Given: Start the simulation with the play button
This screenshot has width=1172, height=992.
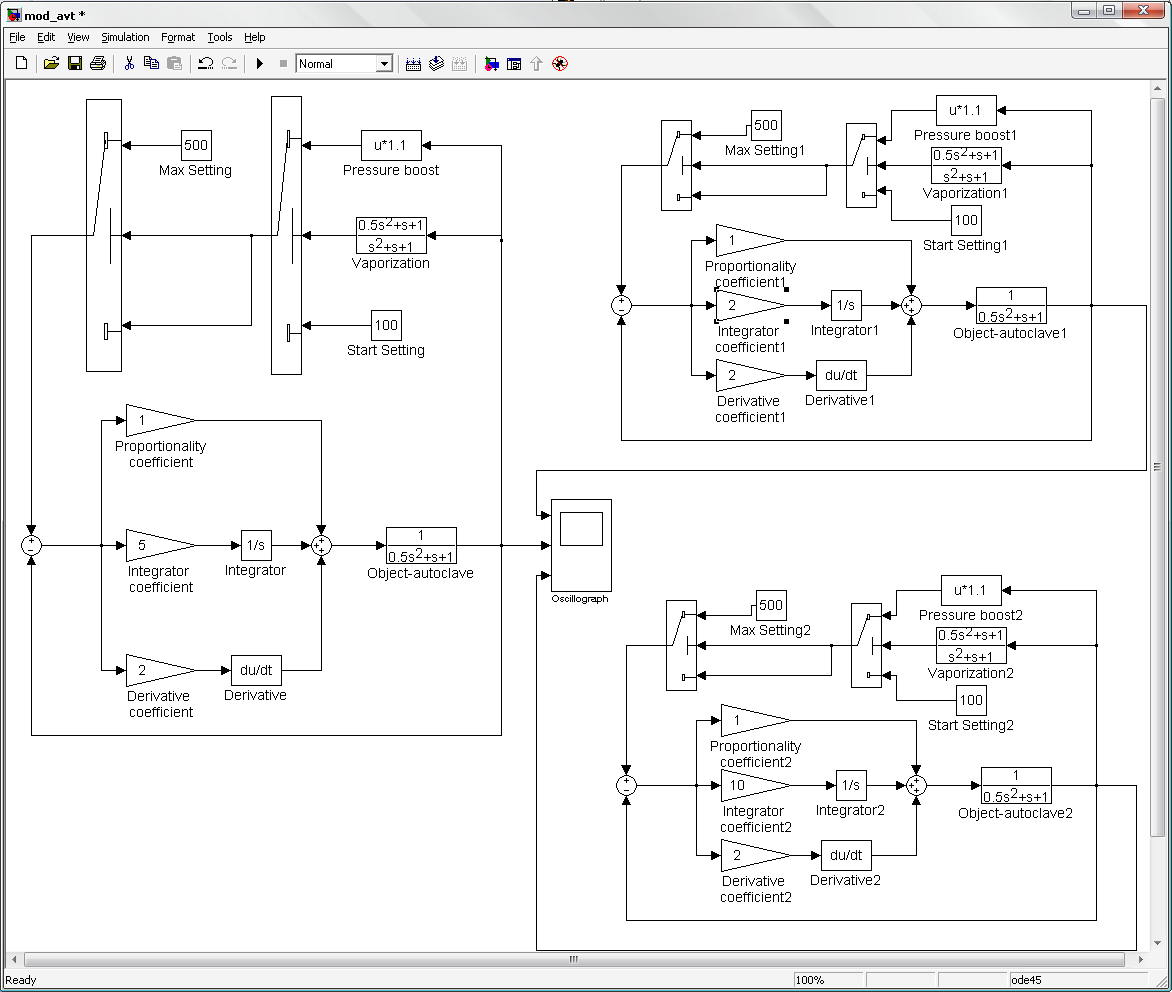Looking at the screenshot, I should [260, 64].
